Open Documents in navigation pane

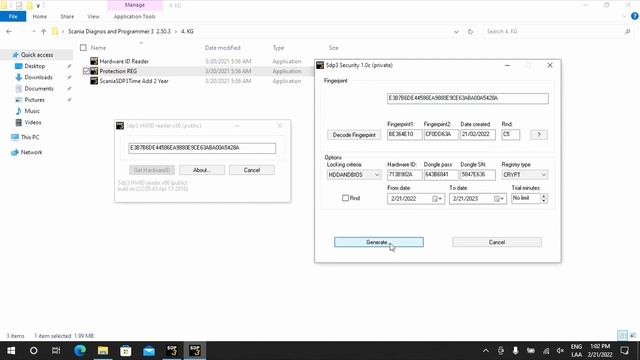pos(39,89)
